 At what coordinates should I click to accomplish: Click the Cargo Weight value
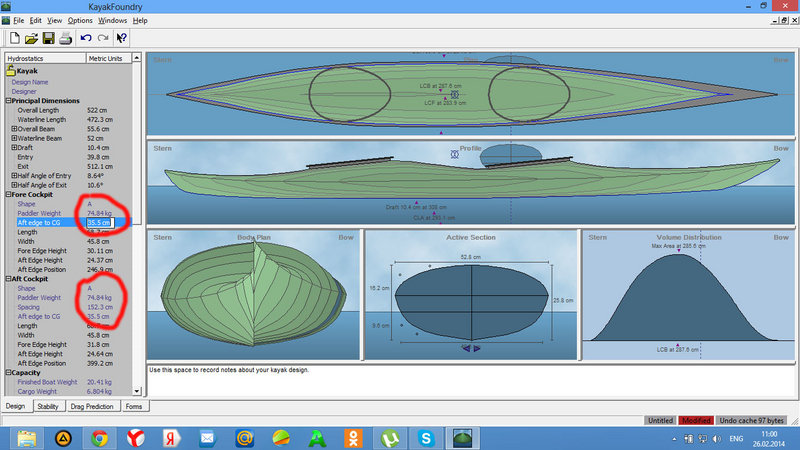tap(99, 391)
